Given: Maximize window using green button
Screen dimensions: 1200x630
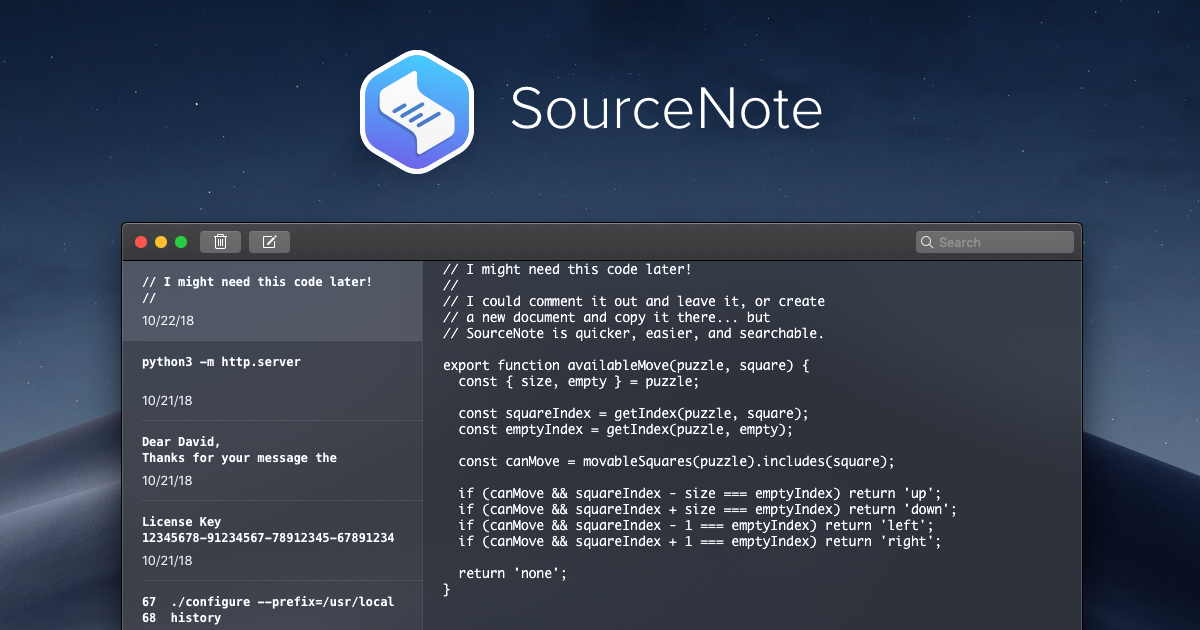Looking at the screenshot, I should tap(181, 242).
